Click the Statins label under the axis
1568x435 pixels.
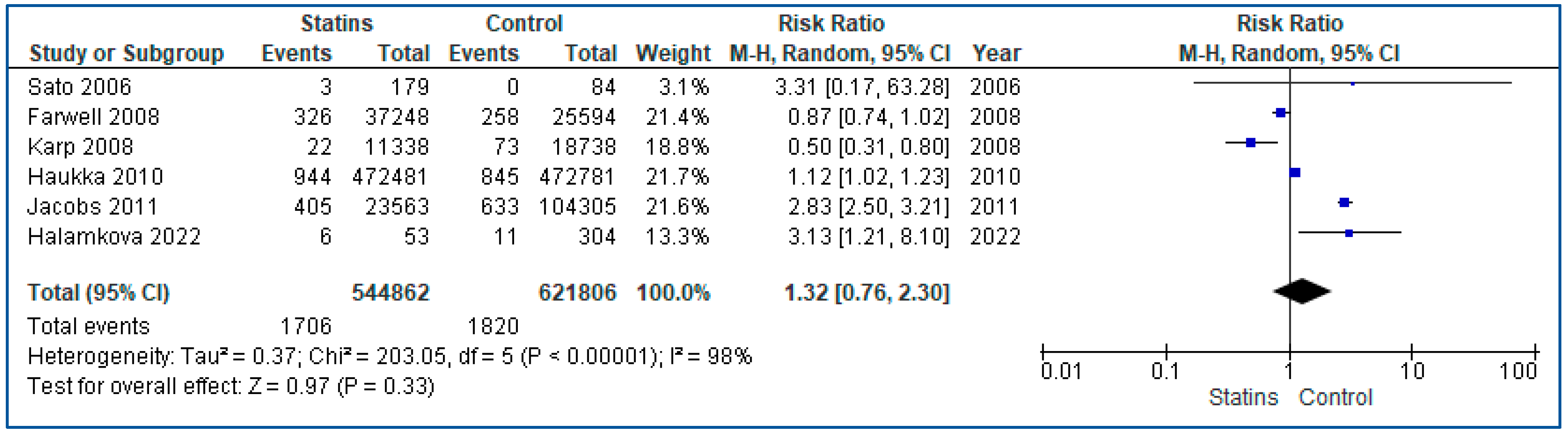click(1243, 398)
